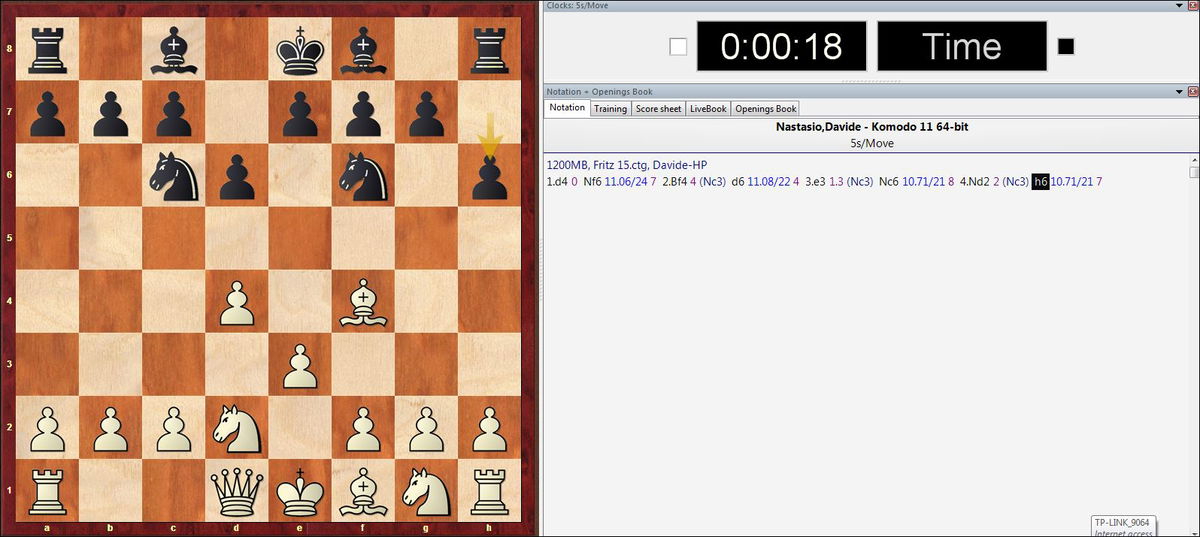Viewport: 1200px width, 537px height.
Task: Open the Openings Book tab
Action: pyautogui.click(x=766, y=108)
